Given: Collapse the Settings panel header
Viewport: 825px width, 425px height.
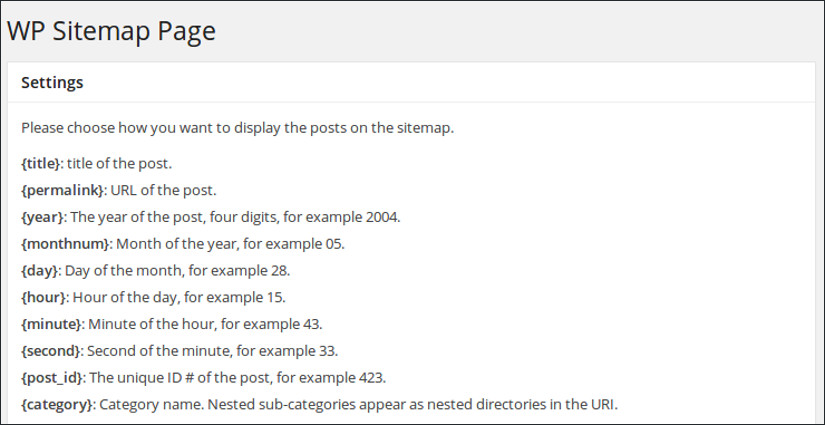Looking at the screenshot, I should click(x=52, y=83).
